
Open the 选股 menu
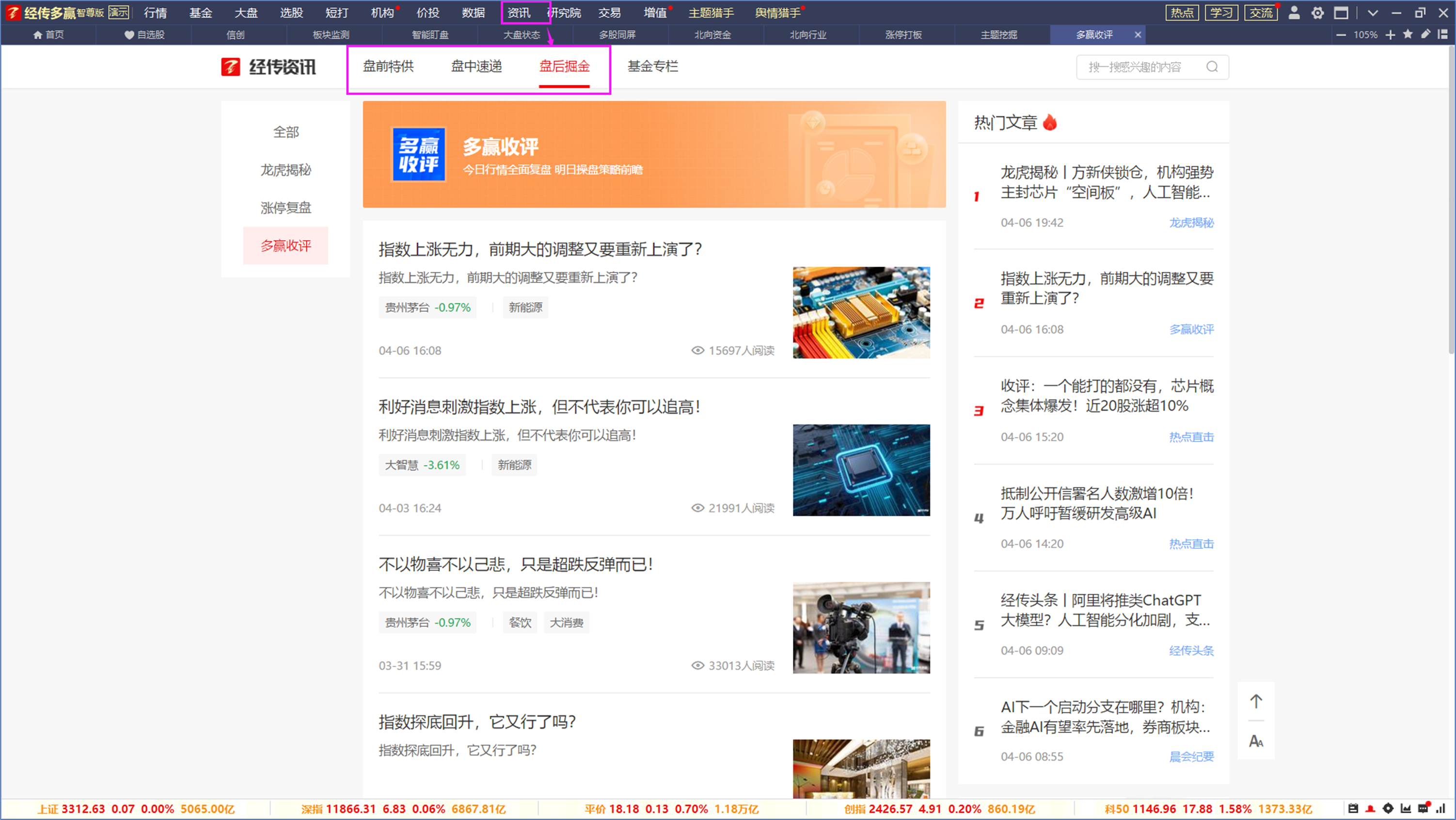click(292, 13)
